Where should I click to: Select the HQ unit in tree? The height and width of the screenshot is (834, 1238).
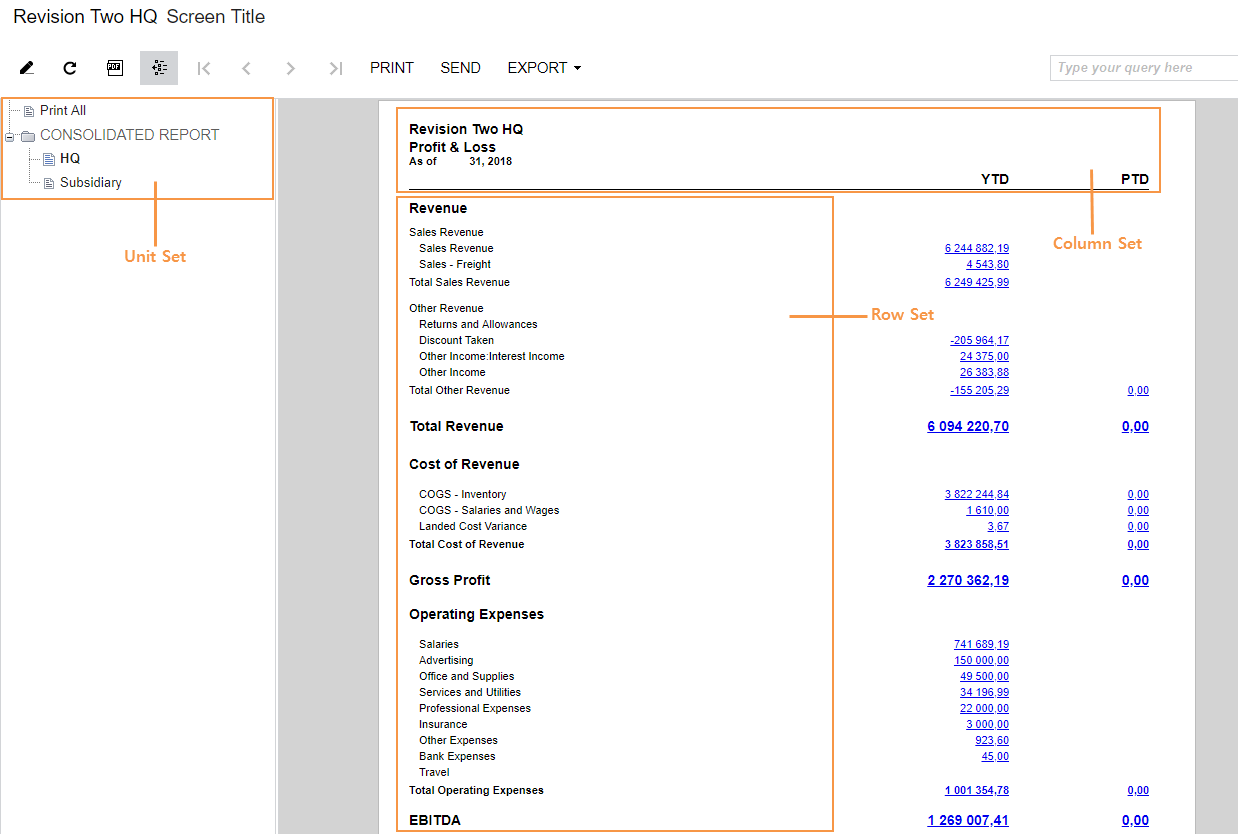pyautogui.click(x=70, y=159)
